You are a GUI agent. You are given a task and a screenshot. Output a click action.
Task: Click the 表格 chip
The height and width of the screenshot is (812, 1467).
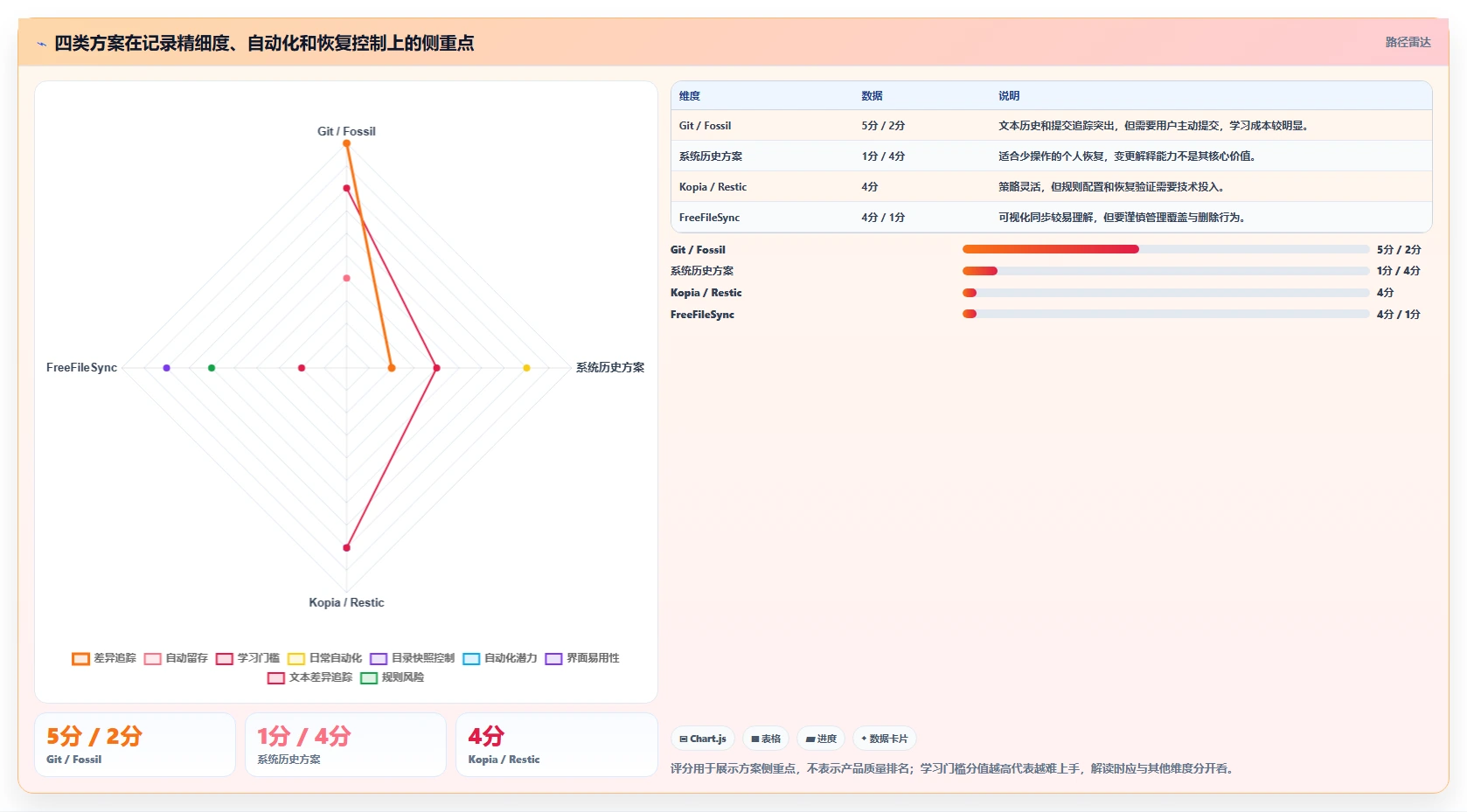(766, 739)
